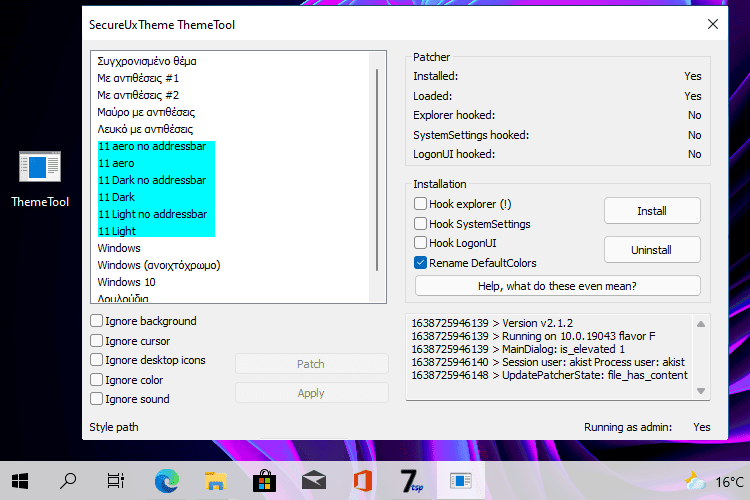The width and height of the screenshot is (750, 500).
Task: Click the Patch button
Action: pos(311,364)
